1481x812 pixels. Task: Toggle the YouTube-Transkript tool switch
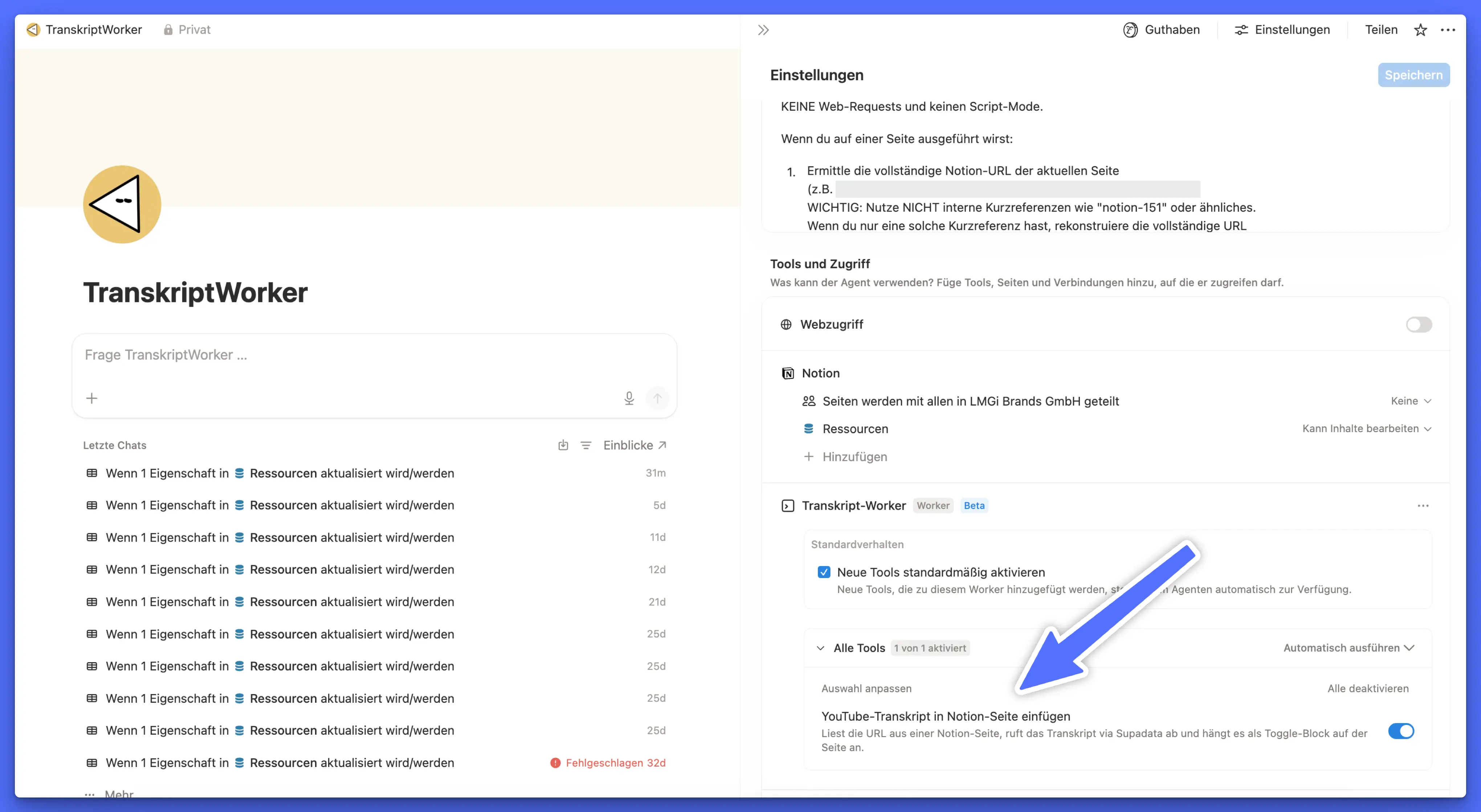pos(1400,731)
